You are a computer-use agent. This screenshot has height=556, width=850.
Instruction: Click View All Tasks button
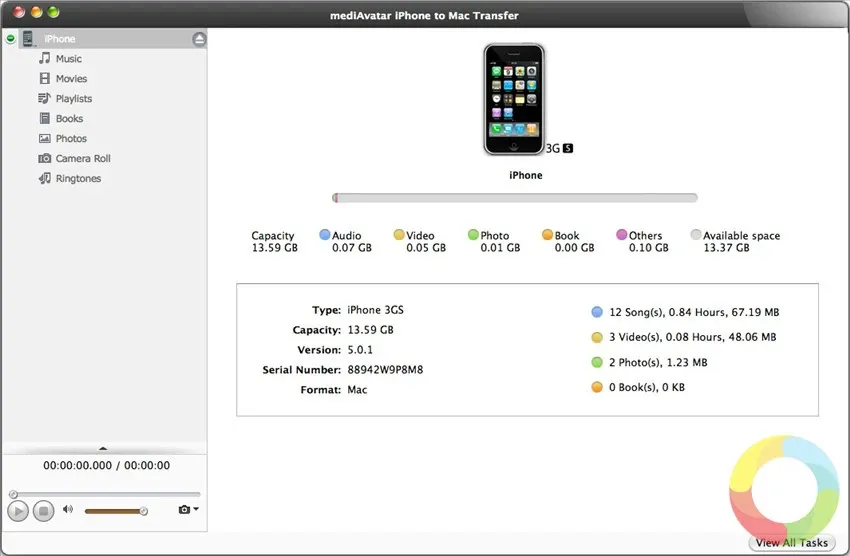[791, 542]
